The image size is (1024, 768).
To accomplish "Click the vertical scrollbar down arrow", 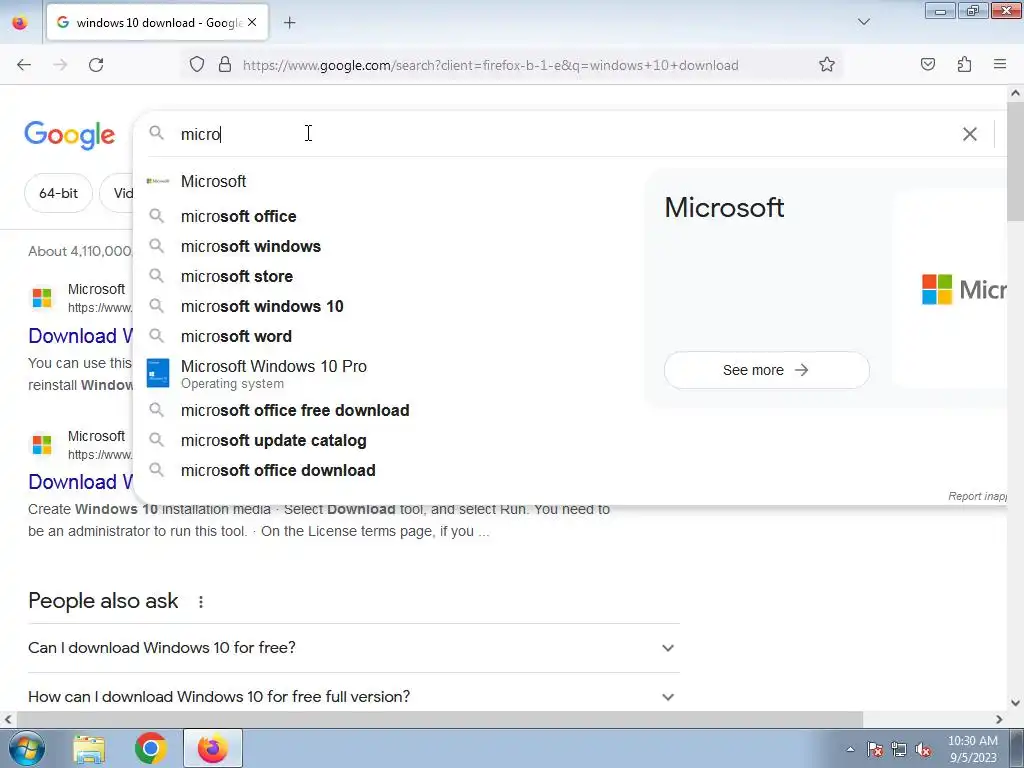I will [1015, 703].
